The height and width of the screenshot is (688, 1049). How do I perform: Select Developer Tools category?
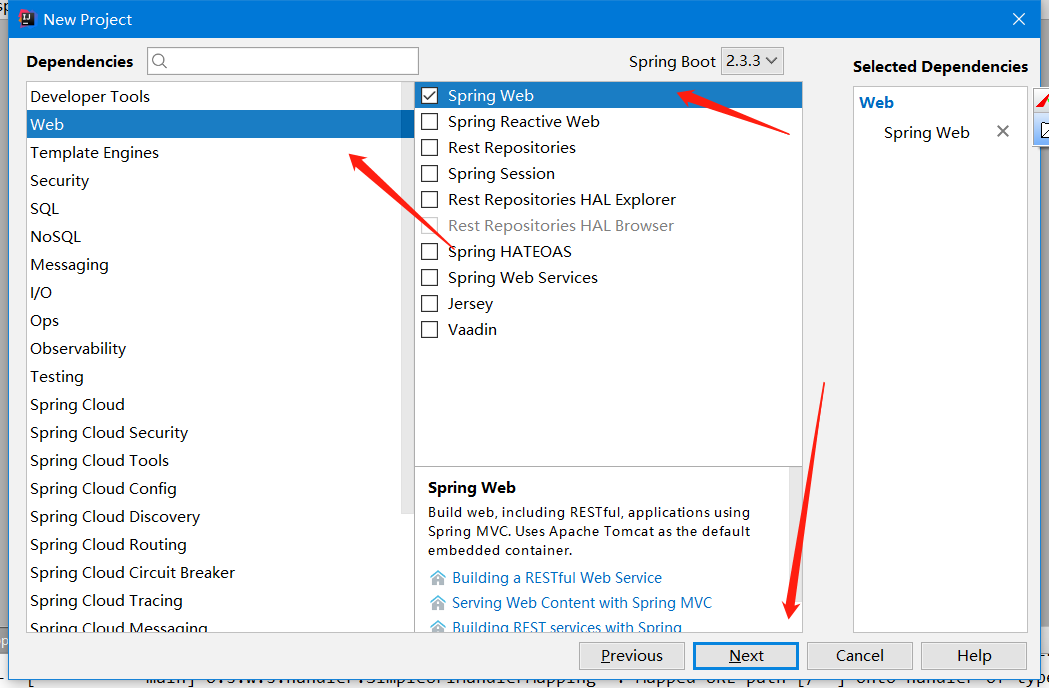click(214, 96)
